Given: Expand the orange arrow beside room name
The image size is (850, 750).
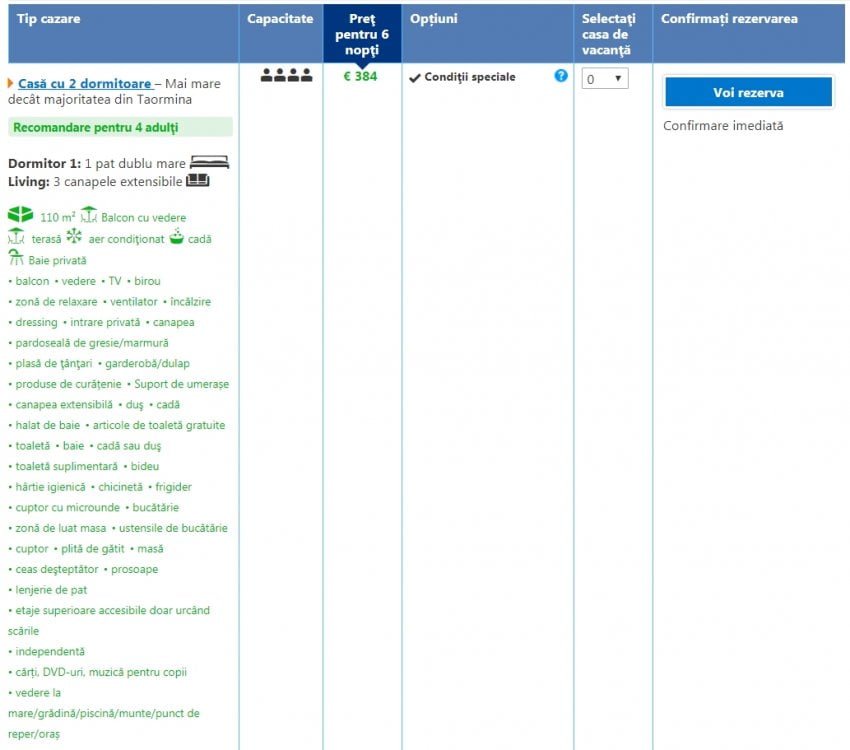Looking at the screenshot, I should point(11,84).
